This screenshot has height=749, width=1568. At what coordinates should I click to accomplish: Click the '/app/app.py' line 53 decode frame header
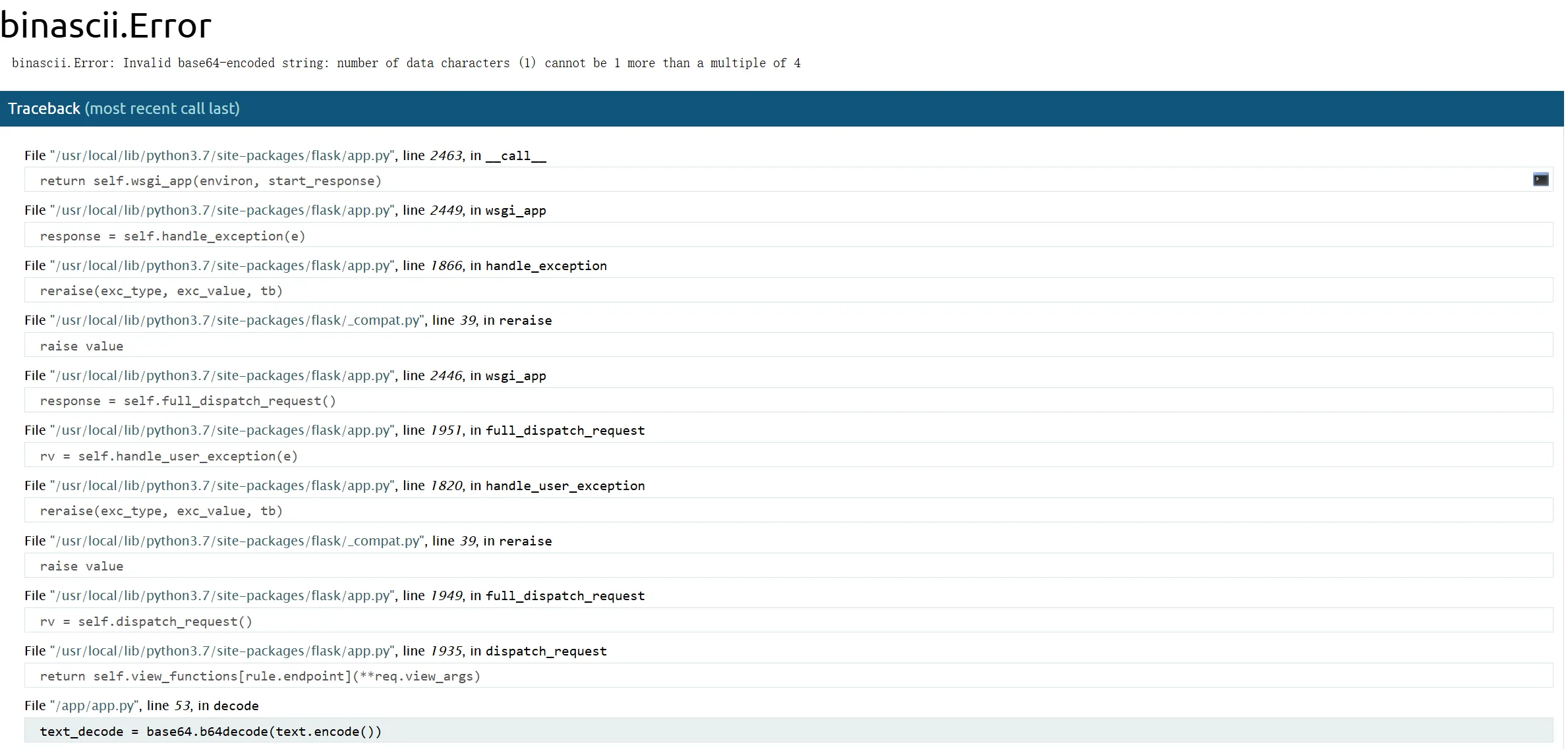click(x=142, y=706)
